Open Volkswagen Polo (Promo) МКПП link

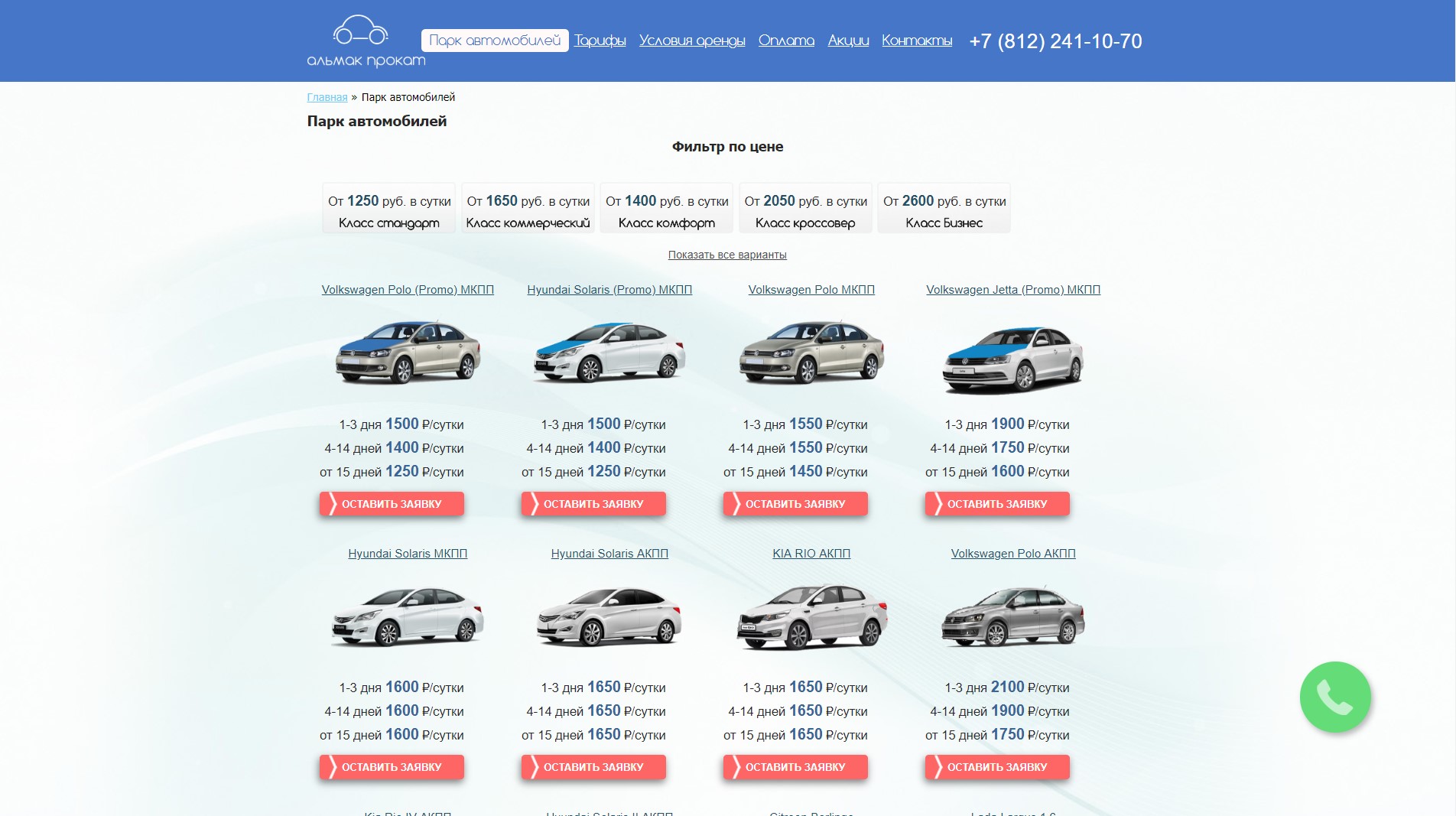click(408, 290)
